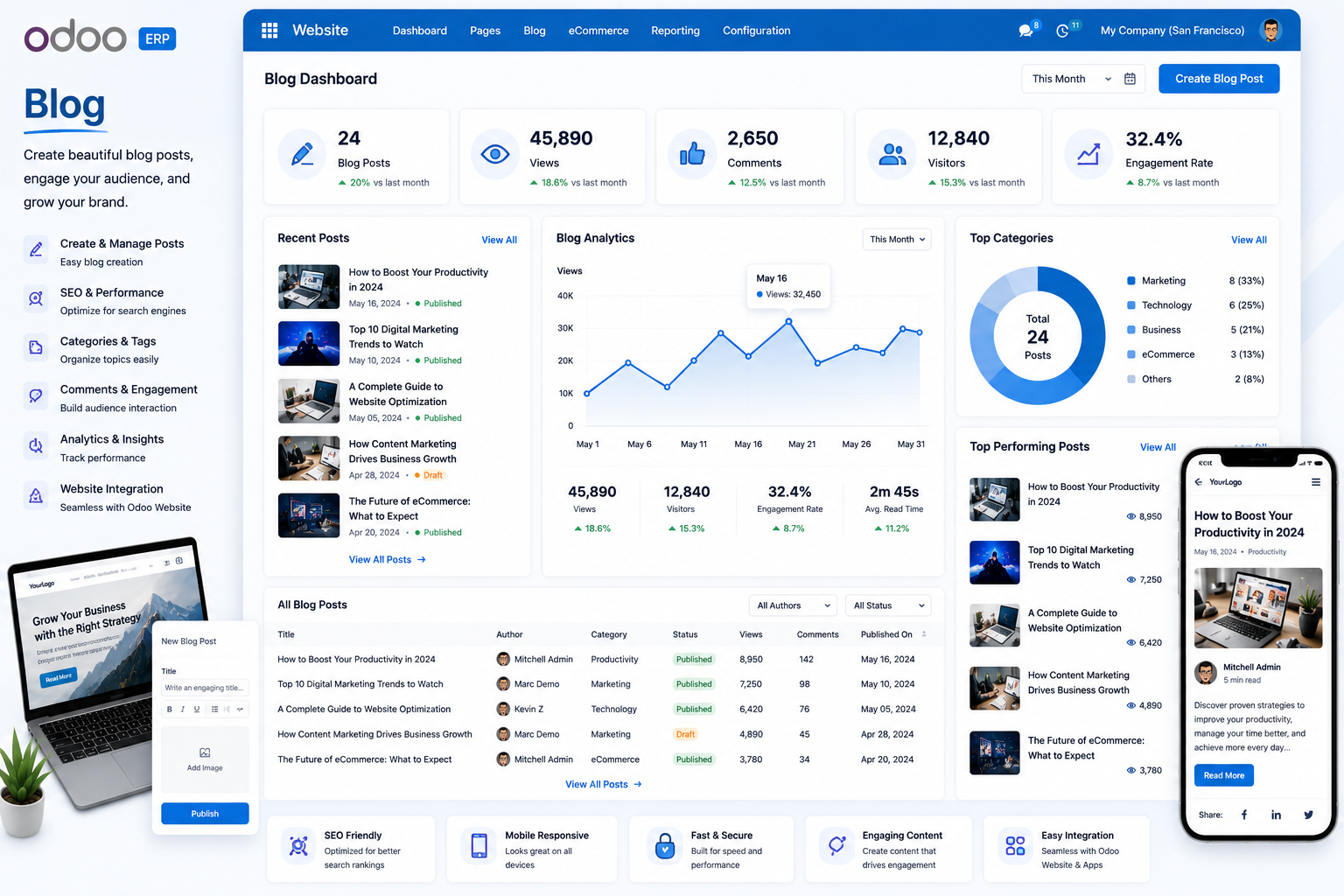Click Read More on the phone preview
The height and width of the screenshot is (896, 1344).
[1223, 775]
